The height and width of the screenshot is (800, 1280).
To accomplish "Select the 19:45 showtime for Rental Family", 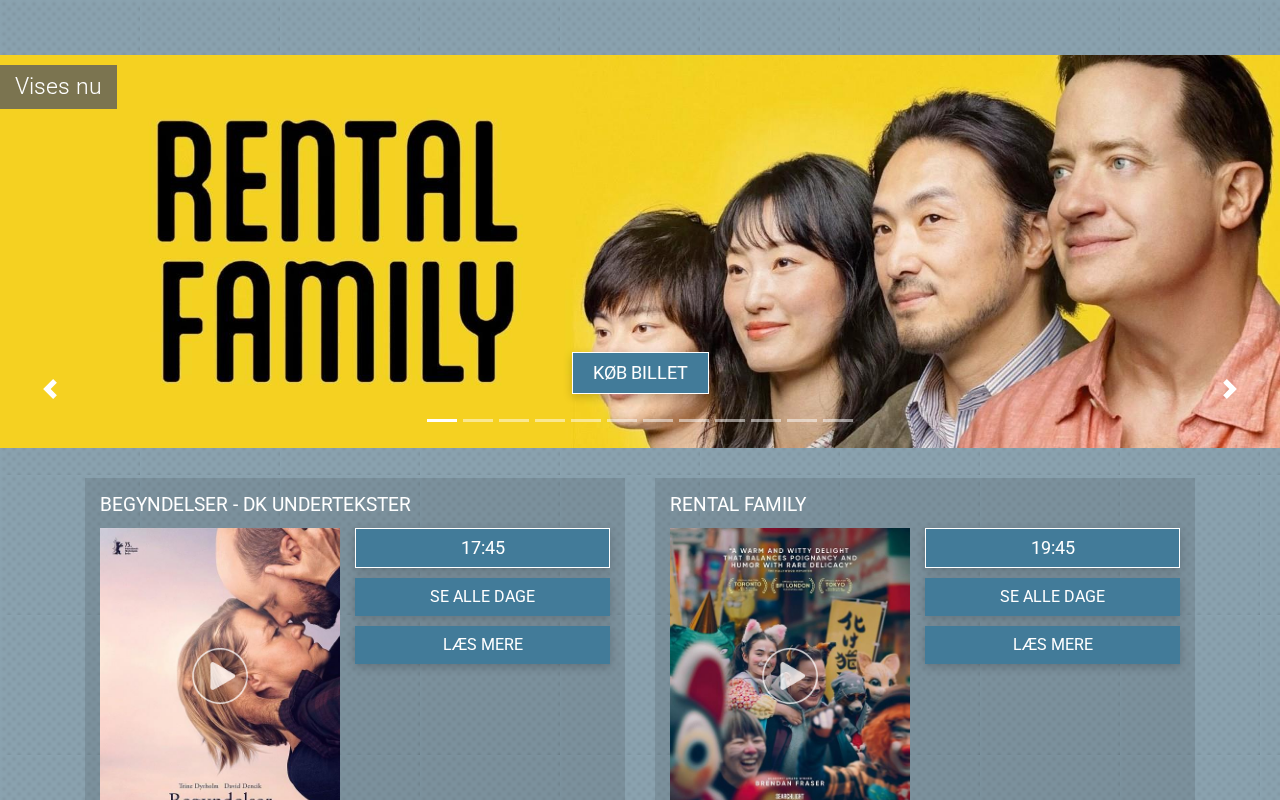I will coord(1052,548).
